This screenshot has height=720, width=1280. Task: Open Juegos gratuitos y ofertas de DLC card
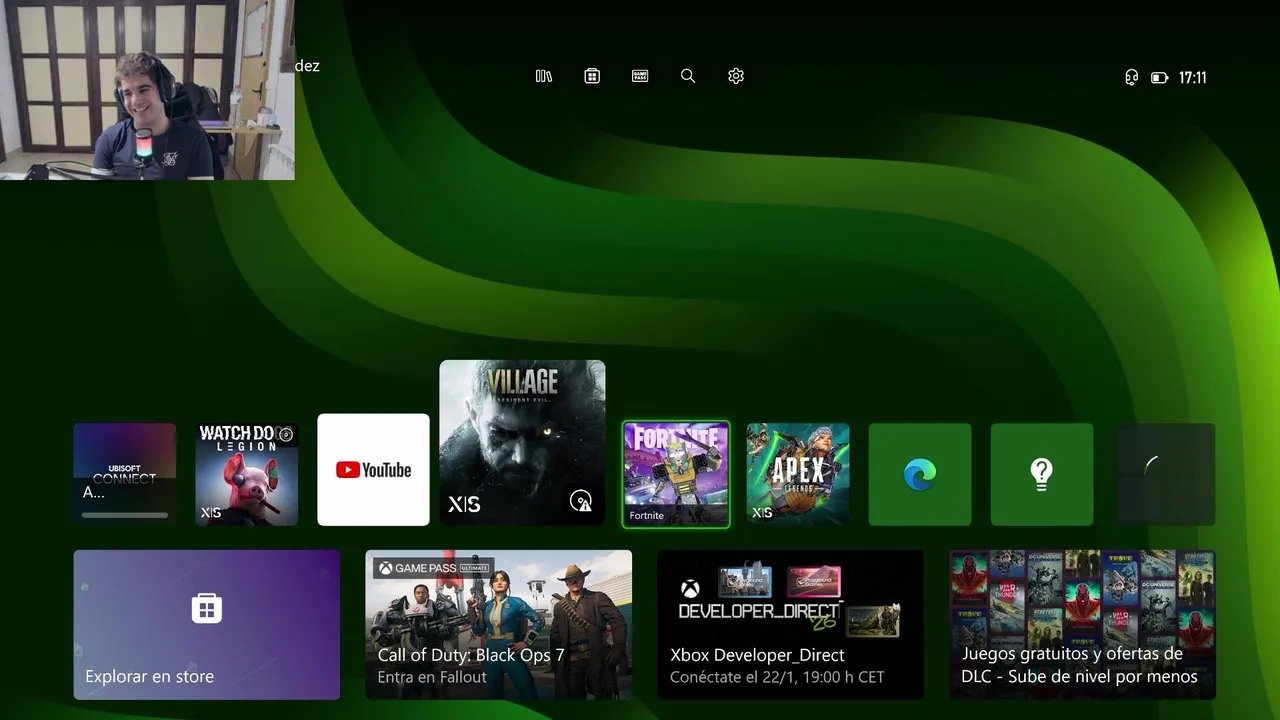(1082, 624)
